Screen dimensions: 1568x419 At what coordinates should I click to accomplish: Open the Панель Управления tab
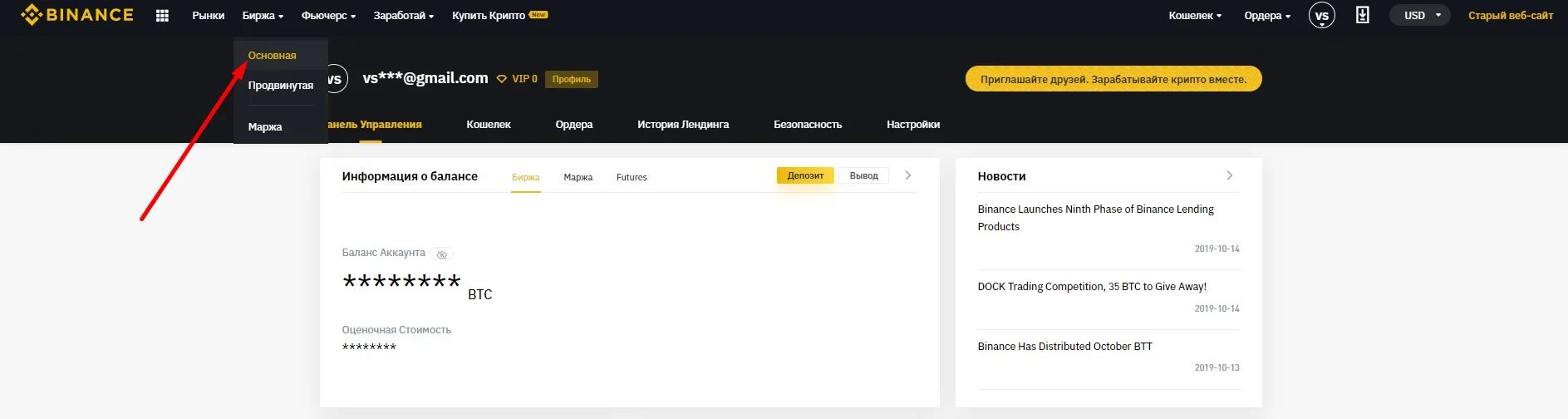(x=375, y=125)
